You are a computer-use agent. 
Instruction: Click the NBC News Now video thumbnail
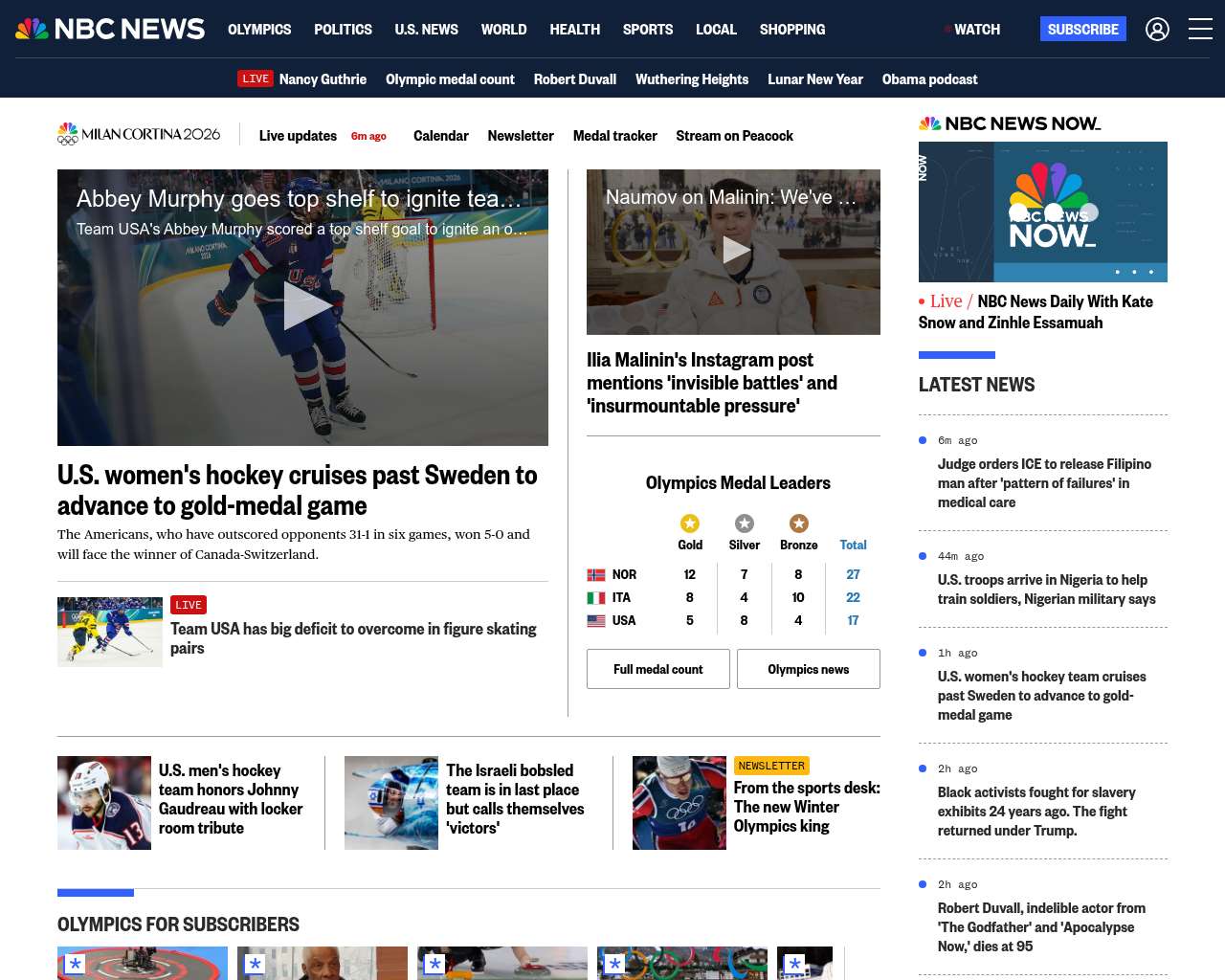[x=1043, y=212]
